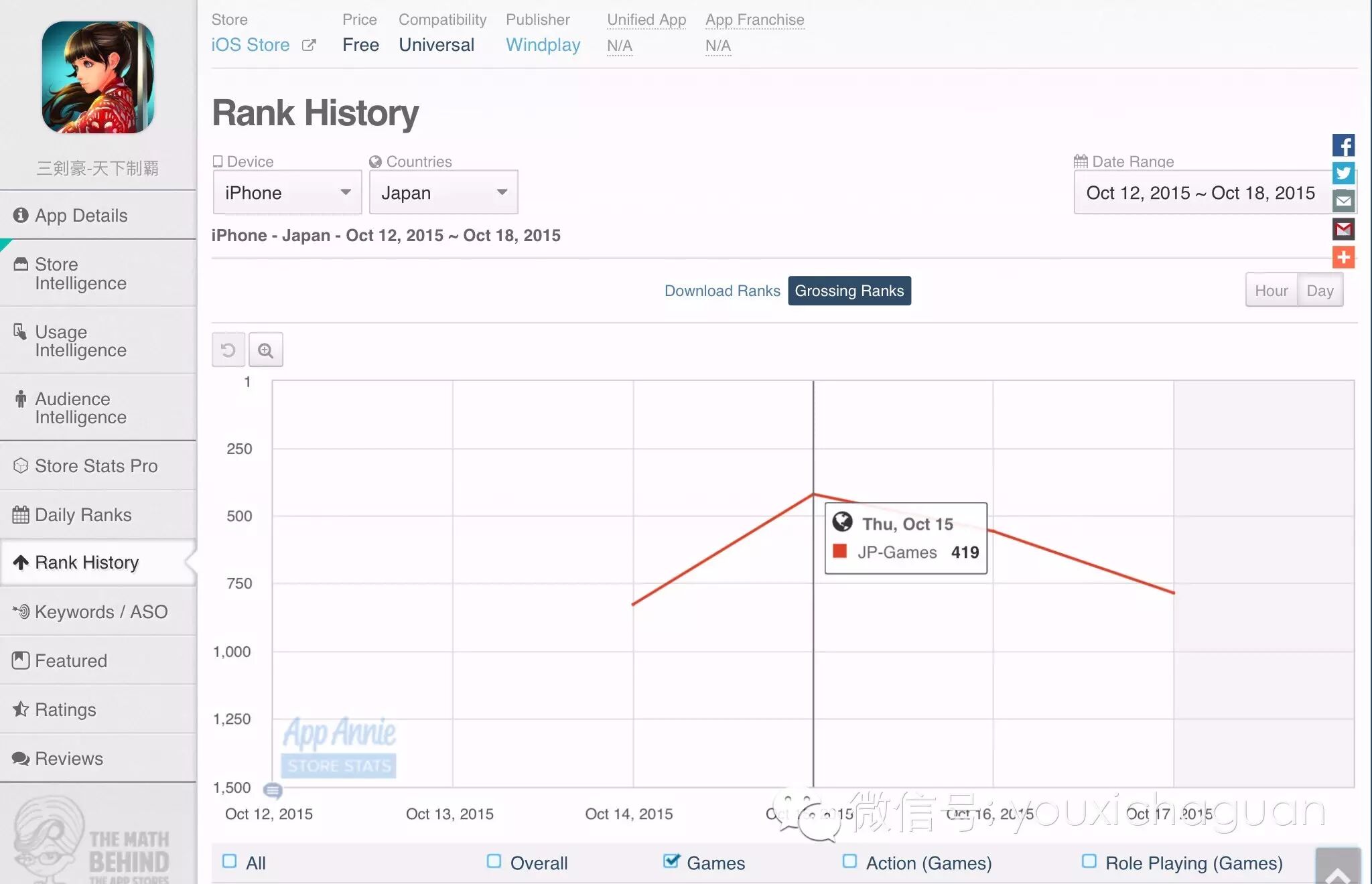Screen dimensions: 1372x884
Task: Share via Gmail icon
Action: point(1343,229)
